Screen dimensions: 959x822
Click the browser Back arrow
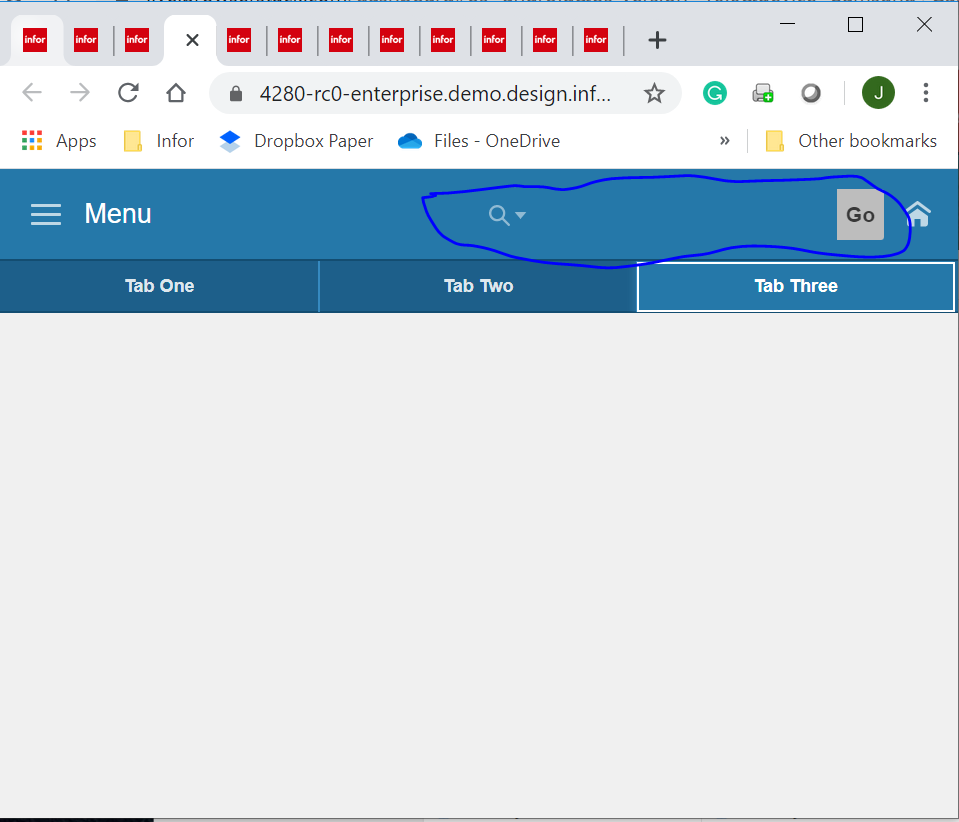(32, 93)
